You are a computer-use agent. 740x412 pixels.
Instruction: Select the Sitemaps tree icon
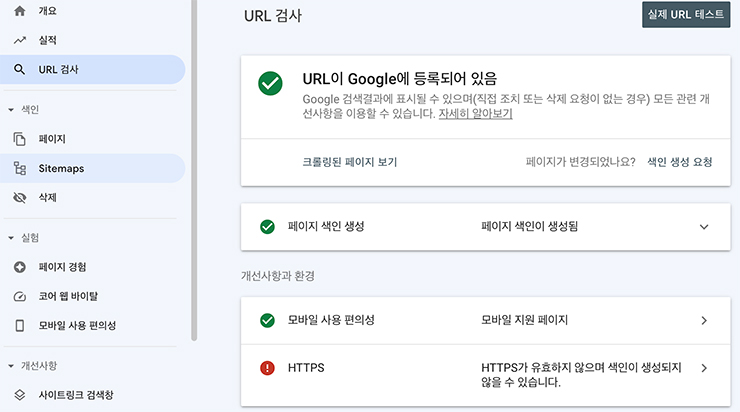pyautogui.click(x=19, y=168)
